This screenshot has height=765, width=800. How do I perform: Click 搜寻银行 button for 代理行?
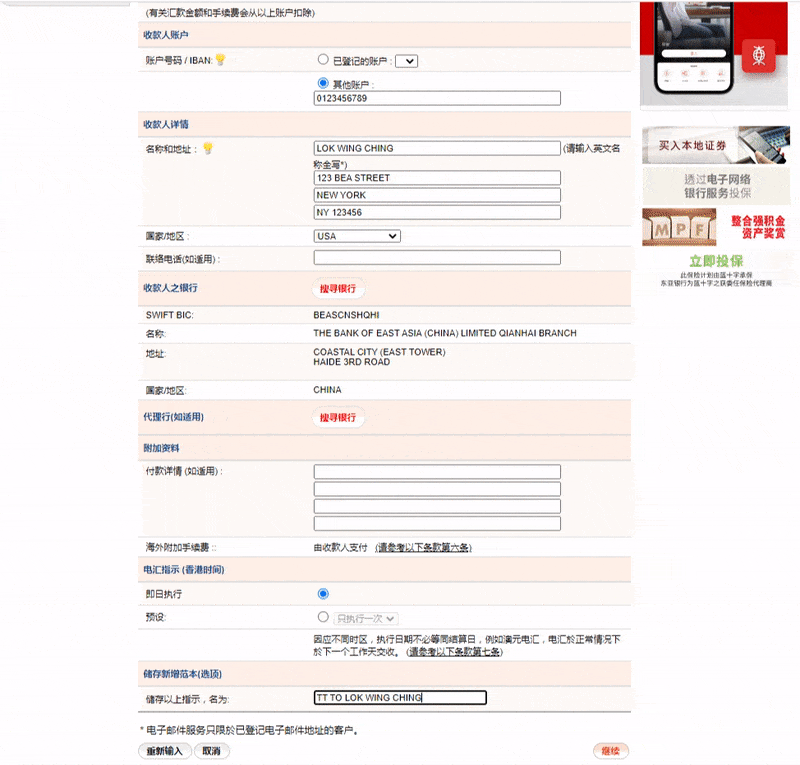pyautogui.click(x=338, y=417)
